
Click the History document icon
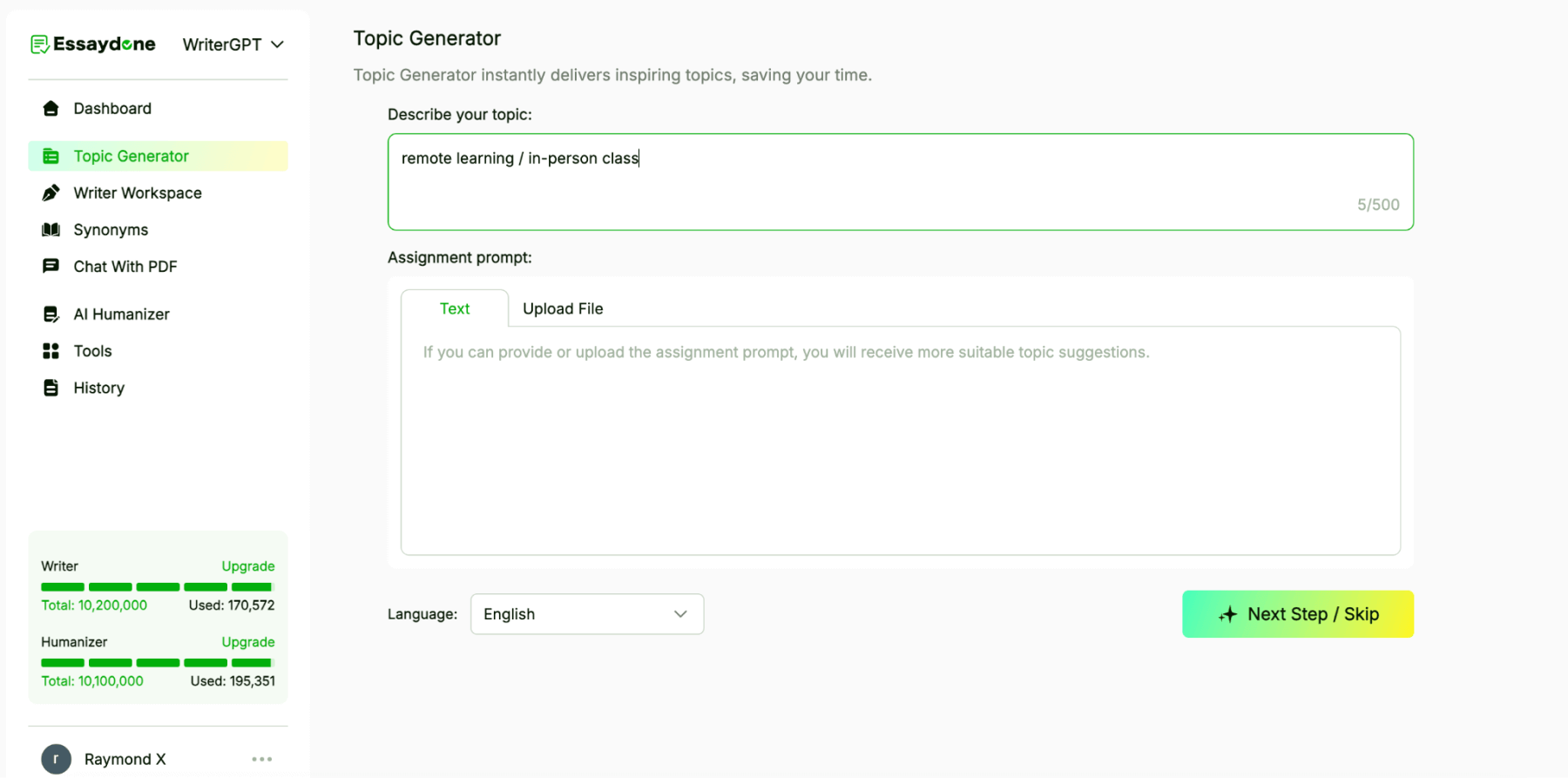(x=51, y=388)
